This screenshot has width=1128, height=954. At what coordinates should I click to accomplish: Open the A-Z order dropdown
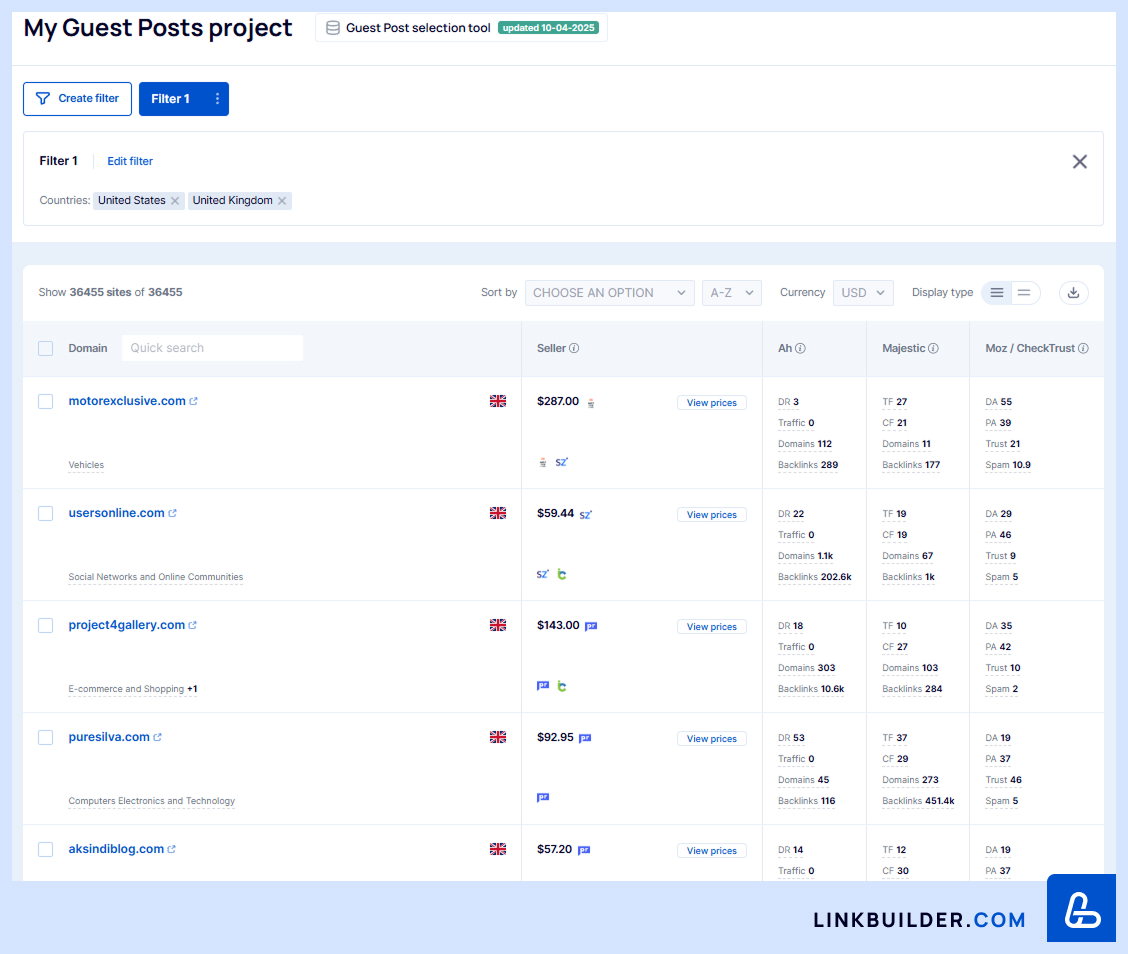tap(732, 293)
